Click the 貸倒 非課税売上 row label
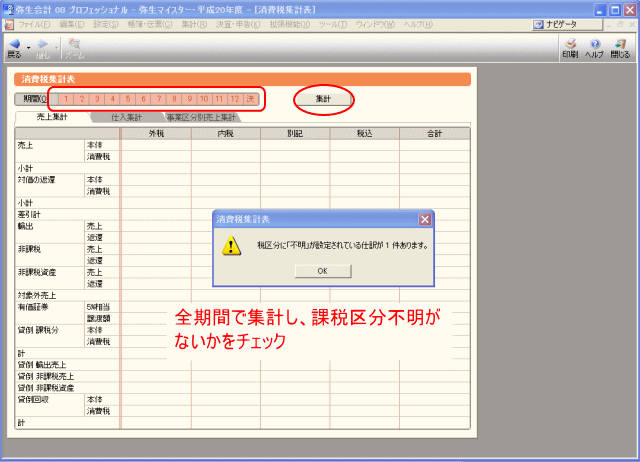The width and height of the screenshot is (640, 462). click(46, 376)
